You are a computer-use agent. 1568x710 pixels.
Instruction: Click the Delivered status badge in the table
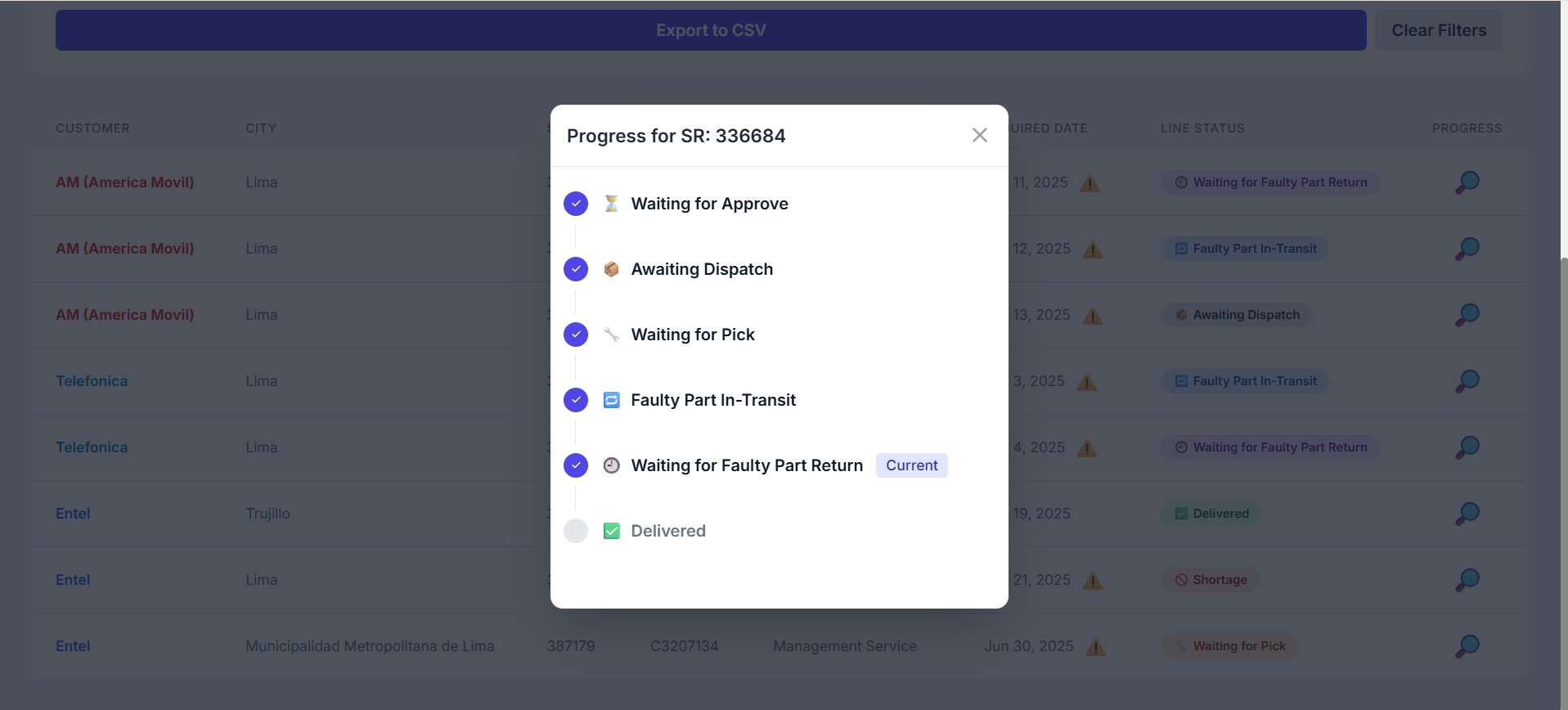[1211, 514]
